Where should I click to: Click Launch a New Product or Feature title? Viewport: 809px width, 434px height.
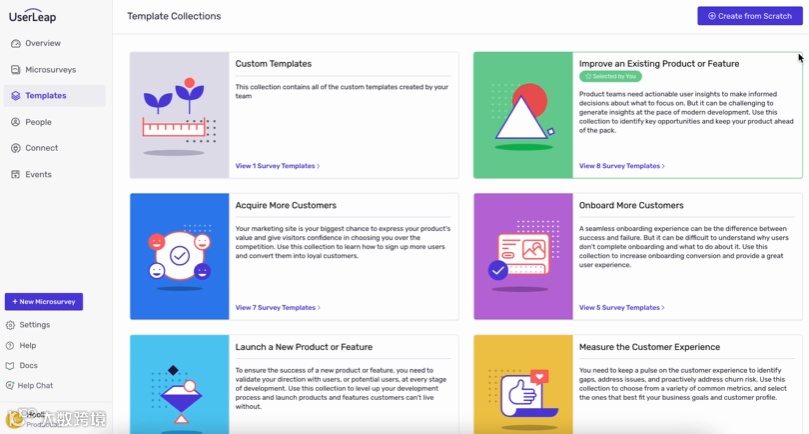304,347
